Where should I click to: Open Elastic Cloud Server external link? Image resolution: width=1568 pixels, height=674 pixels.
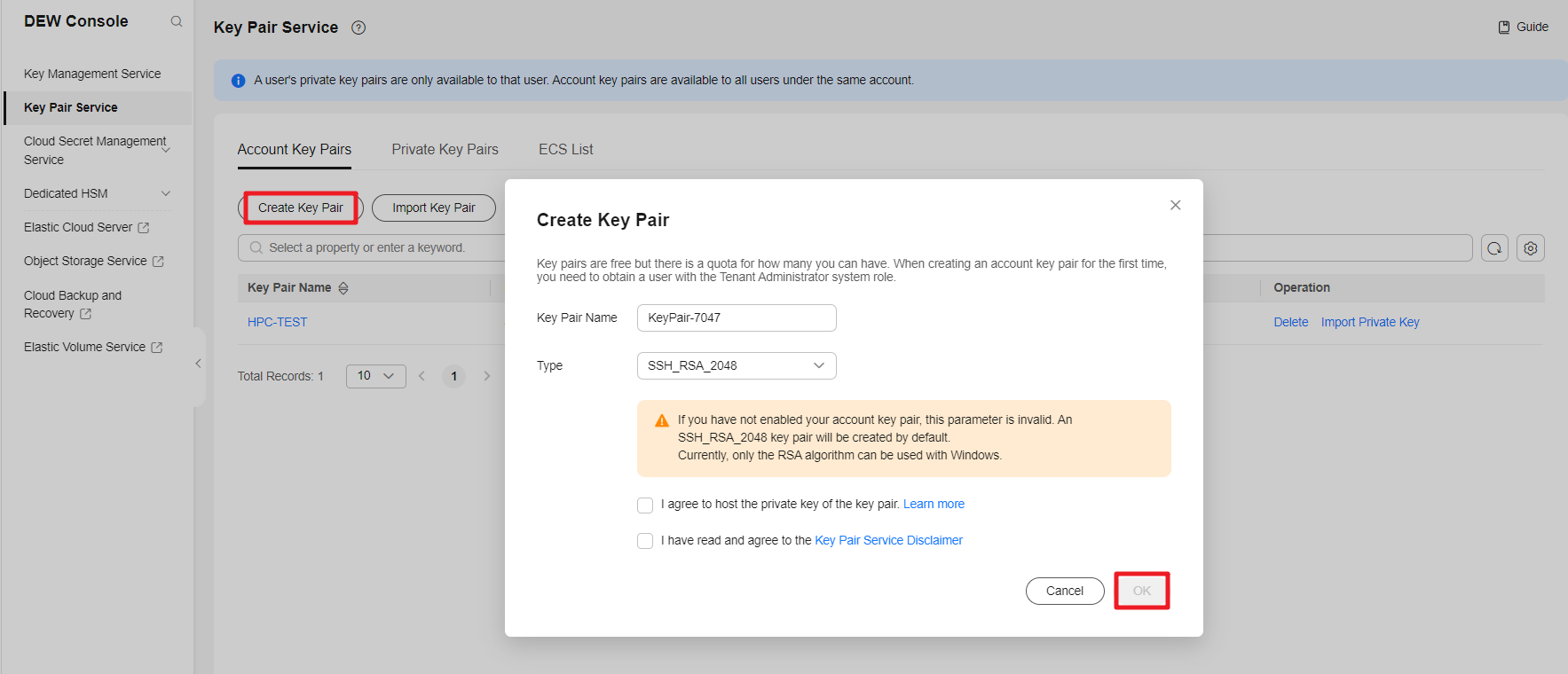tap(144, 228)
